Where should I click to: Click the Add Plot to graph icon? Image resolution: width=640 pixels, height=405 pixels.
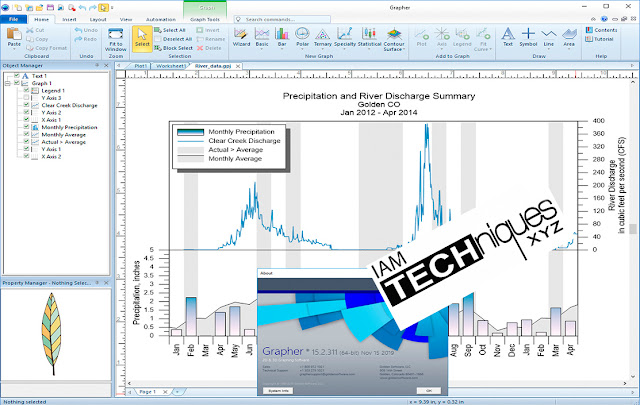(x=421, y=33)
